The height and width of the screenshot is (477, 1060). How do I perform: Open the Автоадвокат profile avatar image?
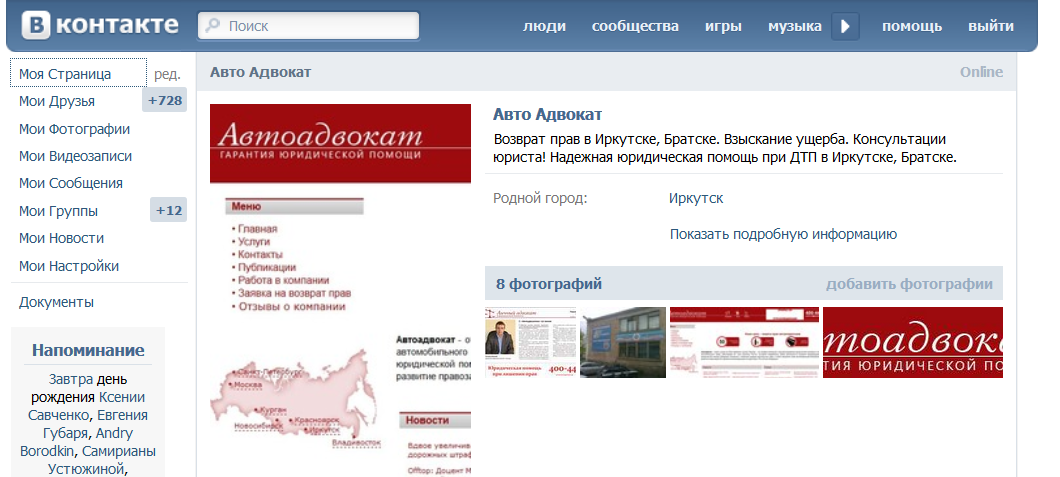click(x=340, y=290)
